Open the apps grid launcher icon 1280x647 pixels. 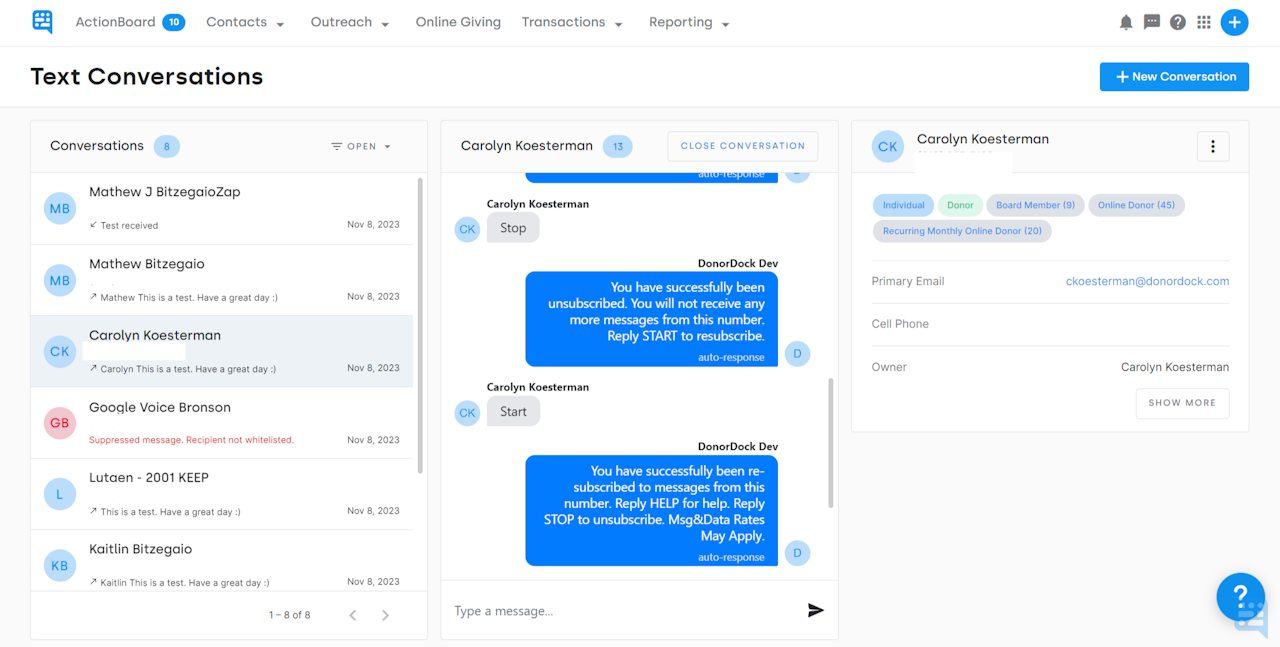(x=1204, y=21)
